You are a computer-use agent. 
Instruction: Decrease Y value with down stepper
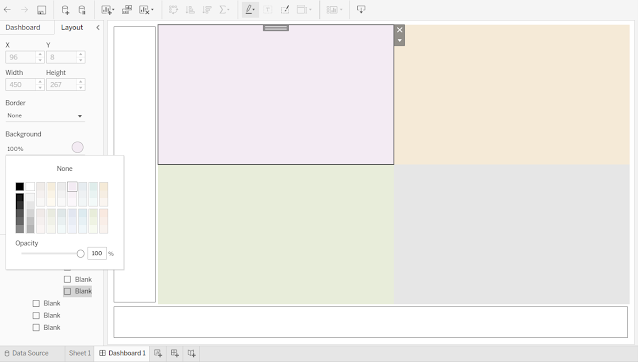(x=81, y=60)
